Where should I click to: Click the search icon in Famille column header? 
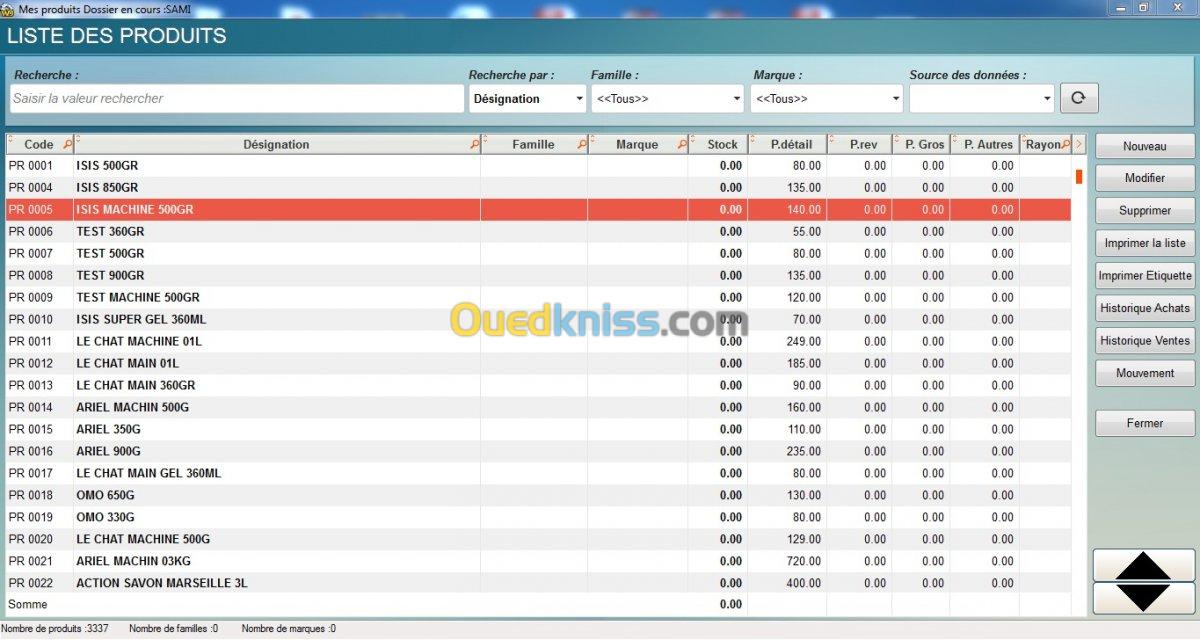[582, 145]
